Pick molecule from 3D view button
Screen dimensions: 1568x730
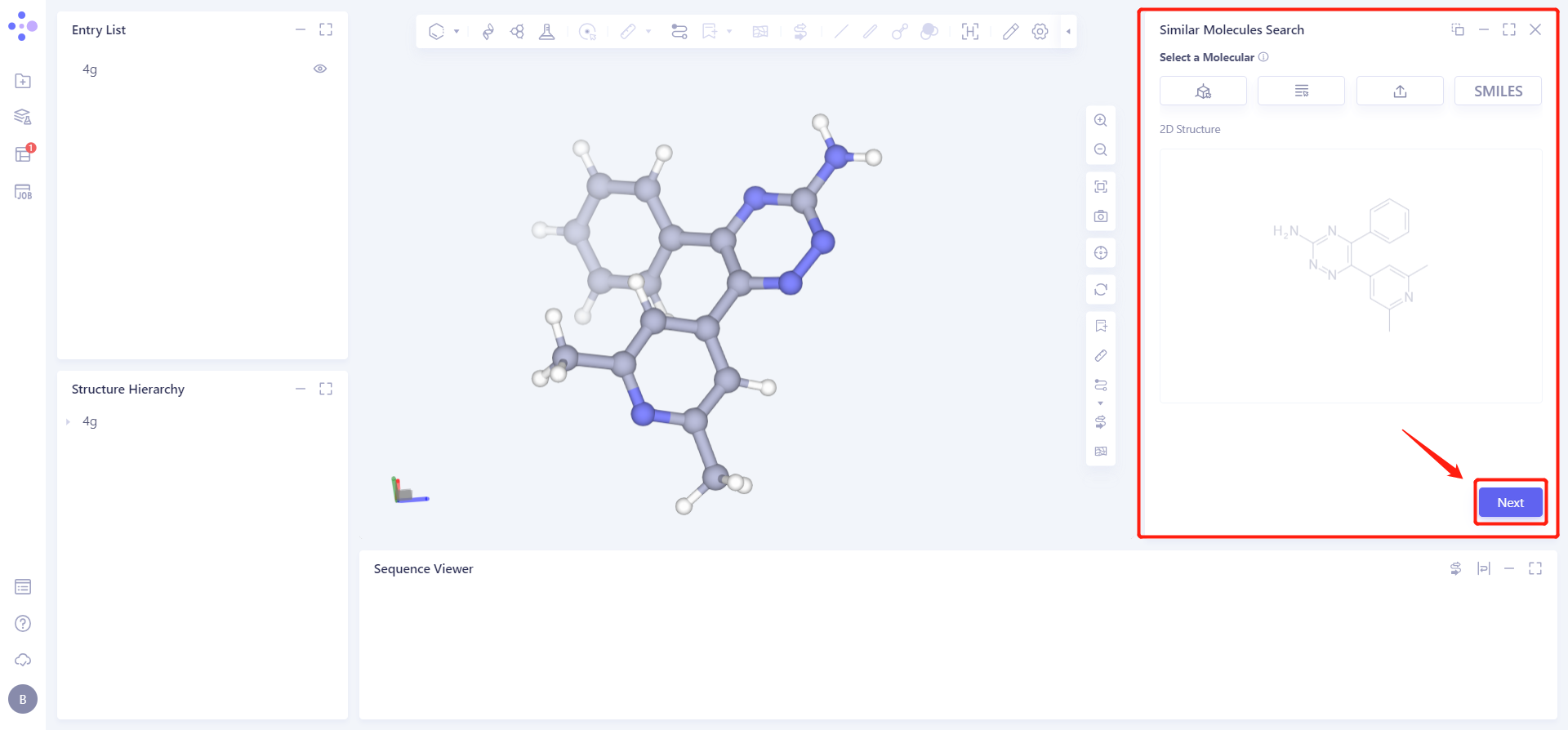point(1203,91)
